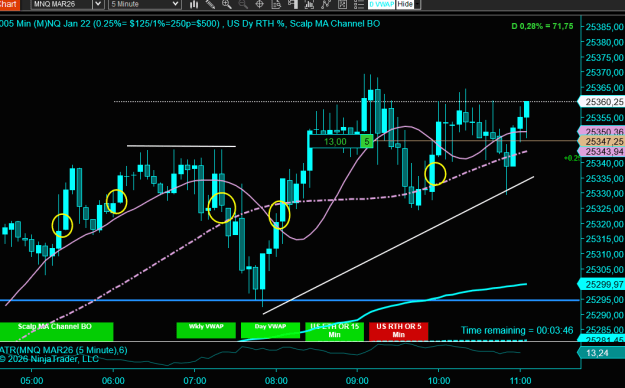Click the 25330,00 price axis label

point(605,193)
